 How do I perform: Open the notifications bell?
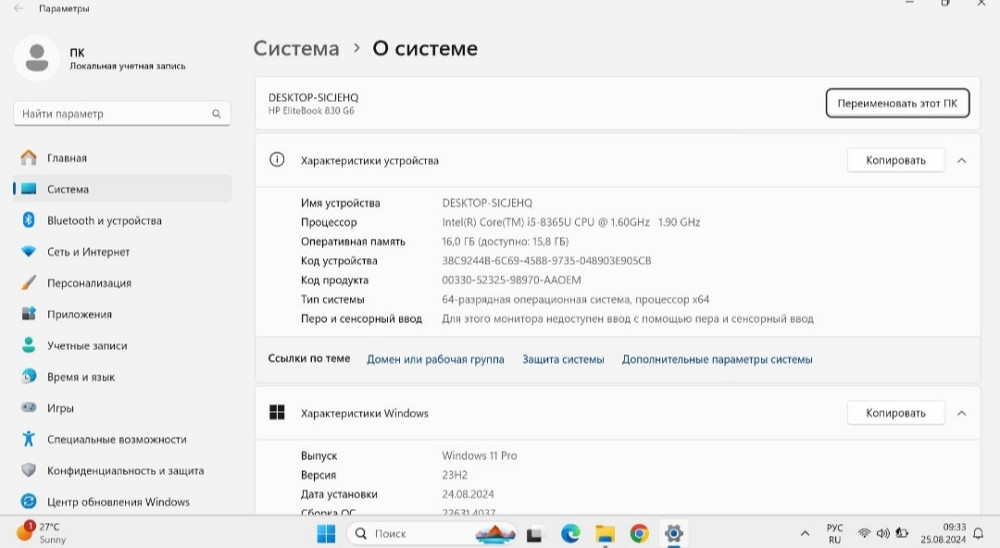[978, 533]
